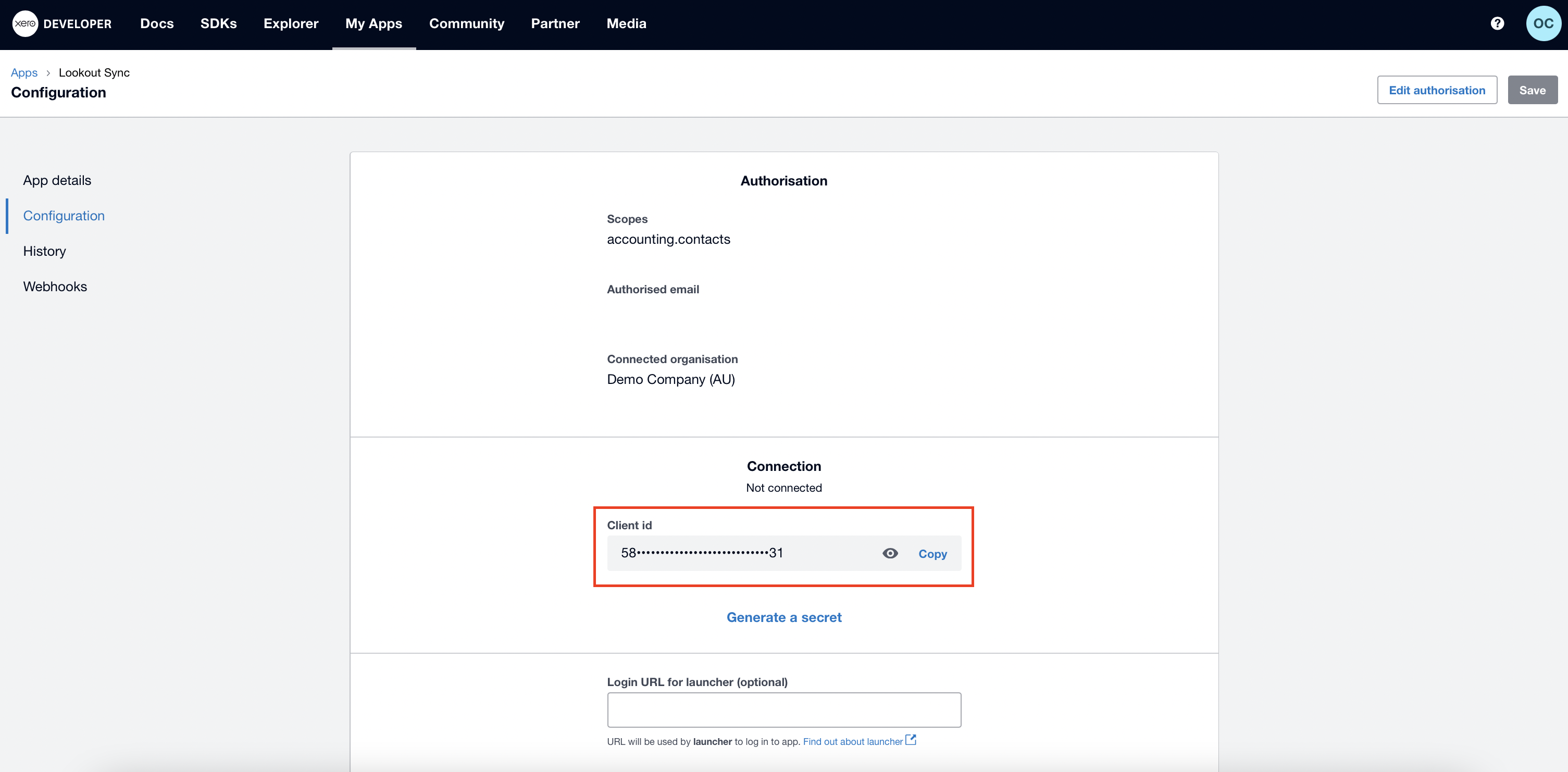This screenshot has height=772, width=1568.
Task: Click the Xero Developer logo
Action: pos(61,24)
